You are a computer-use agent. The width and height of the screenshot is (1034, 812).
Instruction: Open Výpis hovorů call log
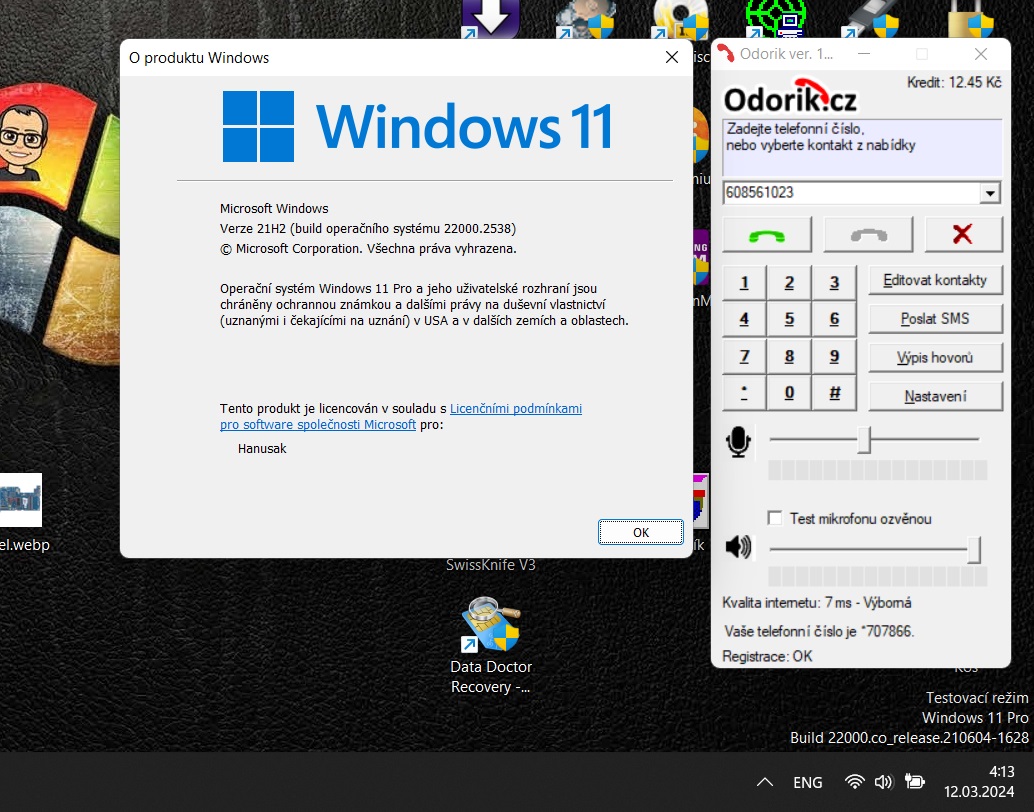click(935, 357)
